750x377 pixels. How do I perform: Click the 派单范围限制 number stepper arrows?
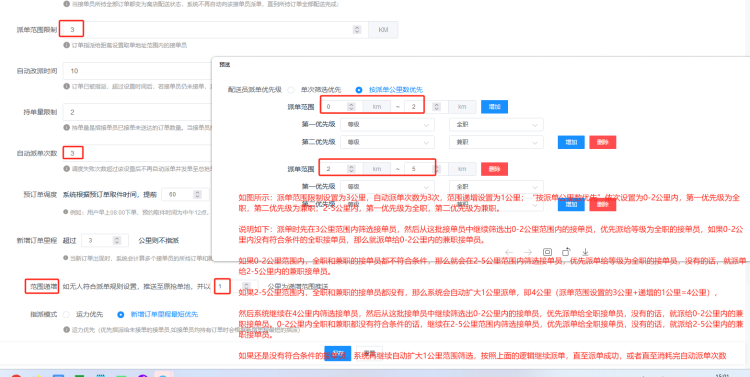357,30
